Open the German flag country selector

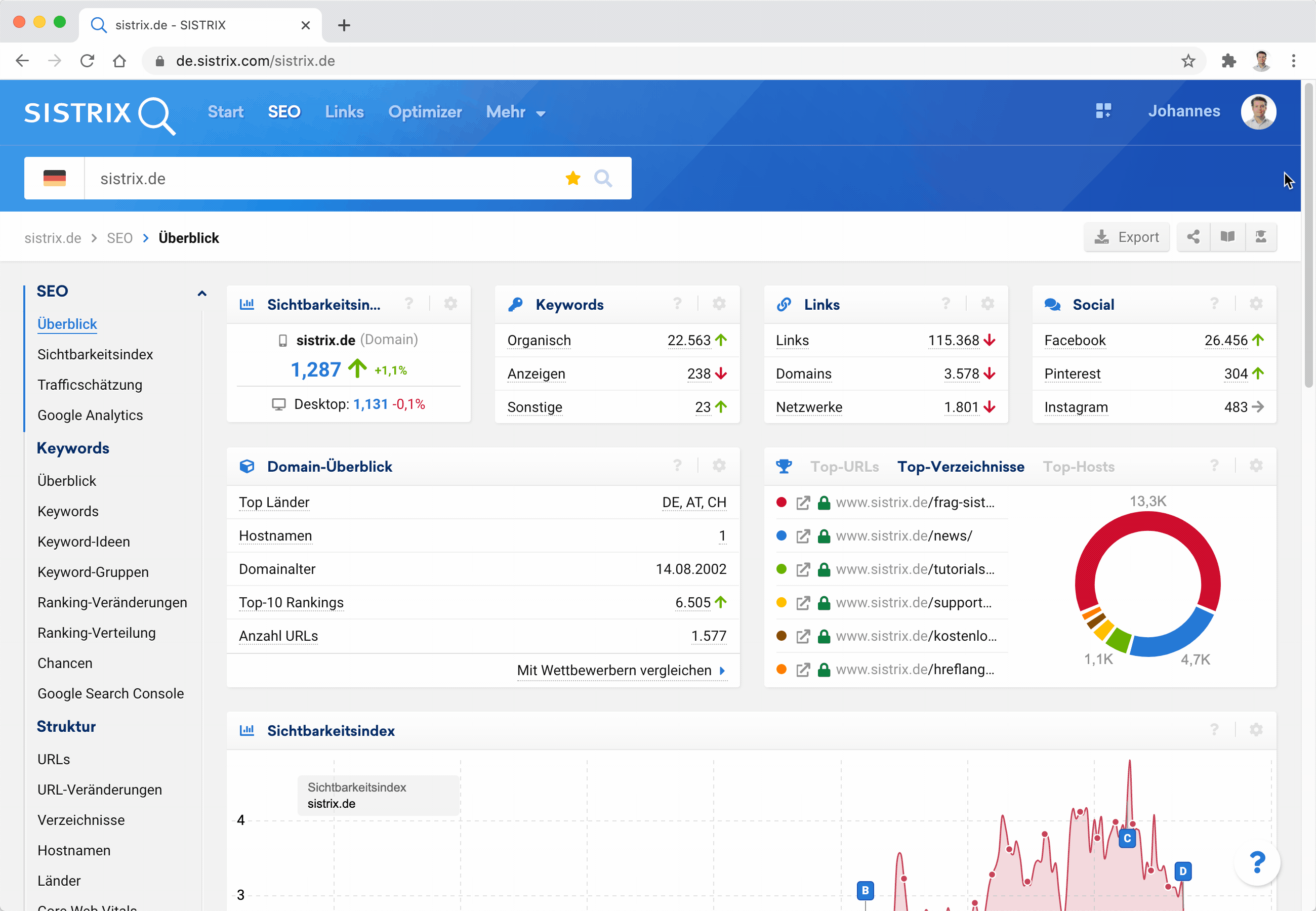[x=54, y=179]
